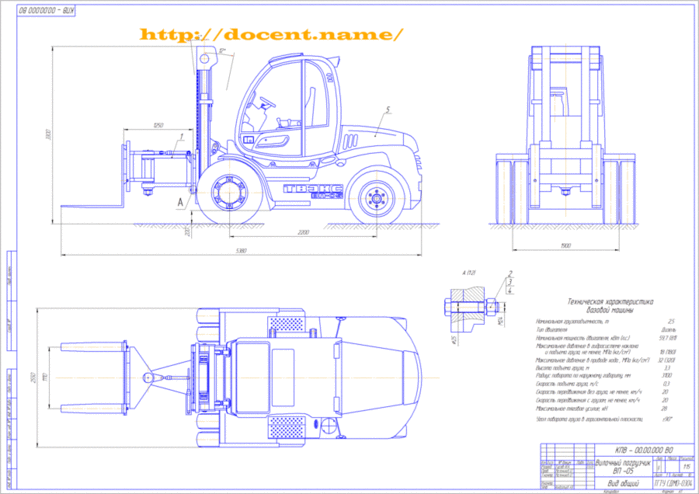This screenshot has height=494, width=699.
Task: Click the section marker A near front wheel
Action: (180, 202)
